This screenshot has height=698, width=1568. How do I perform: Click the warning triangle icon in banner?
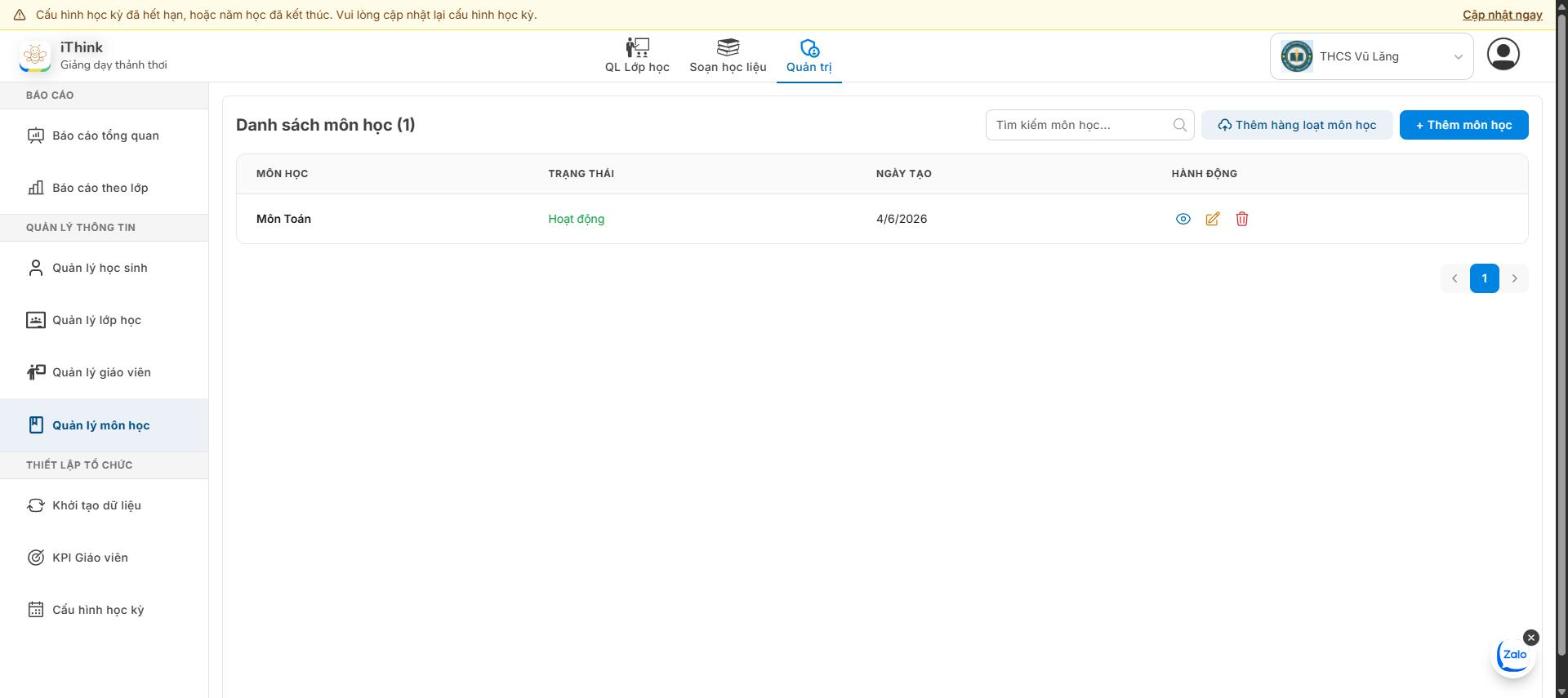pyautogui.click(x=19, y=15)
